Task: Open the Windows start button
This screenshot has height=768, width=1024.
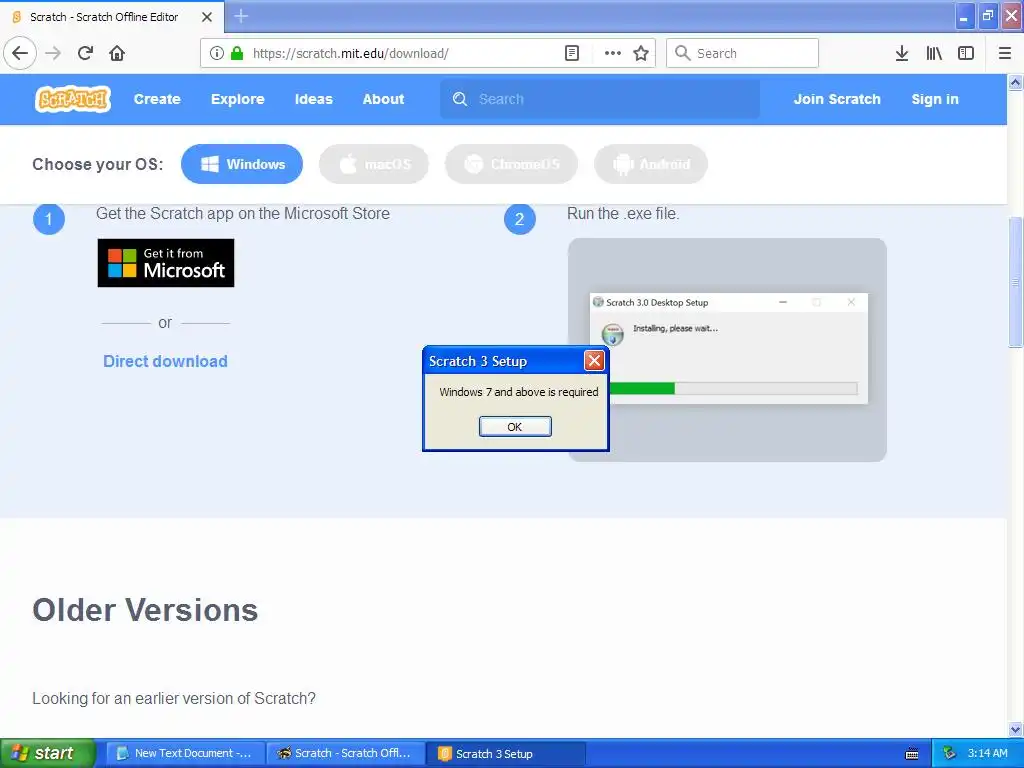Action: pos(48,754)
